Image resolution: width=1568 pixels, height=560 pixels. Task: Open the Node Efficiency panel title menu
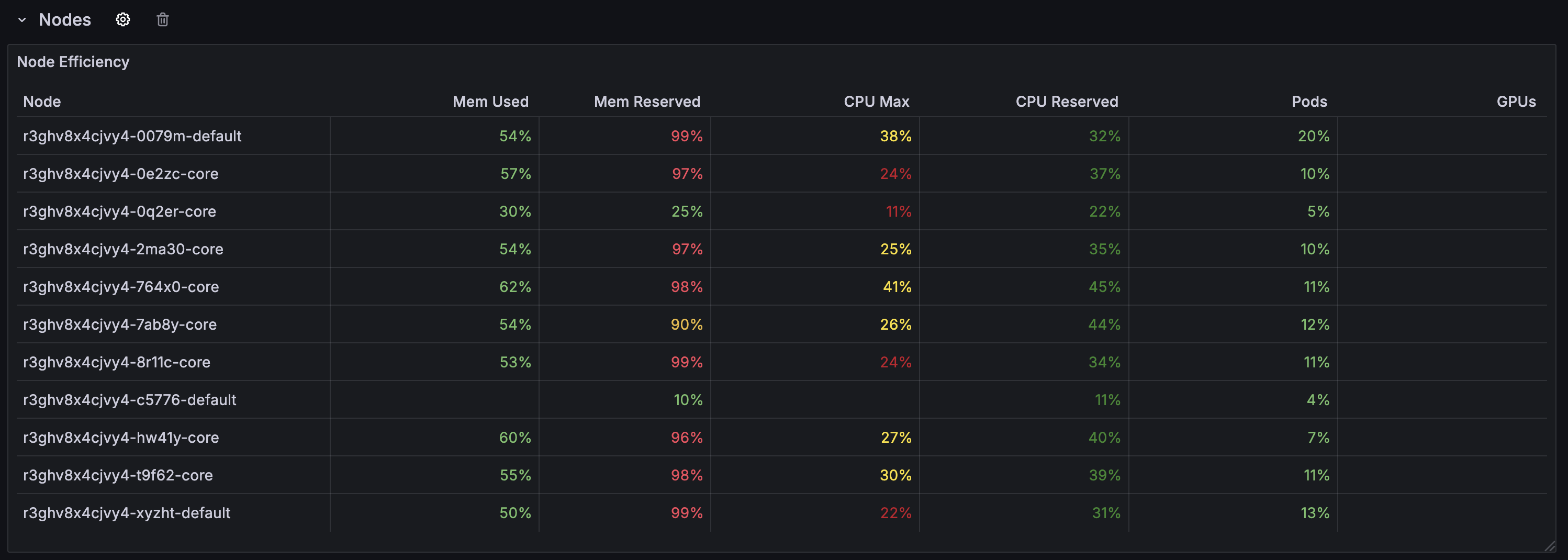tap(73, 61)
